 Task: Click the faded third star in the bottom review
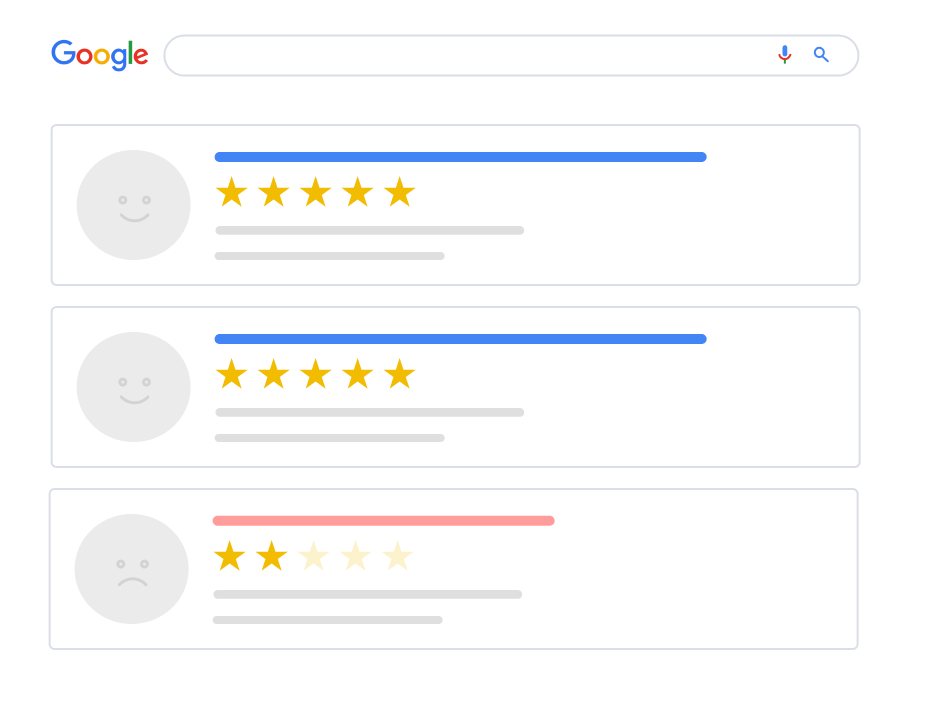[x=313, y=557]
